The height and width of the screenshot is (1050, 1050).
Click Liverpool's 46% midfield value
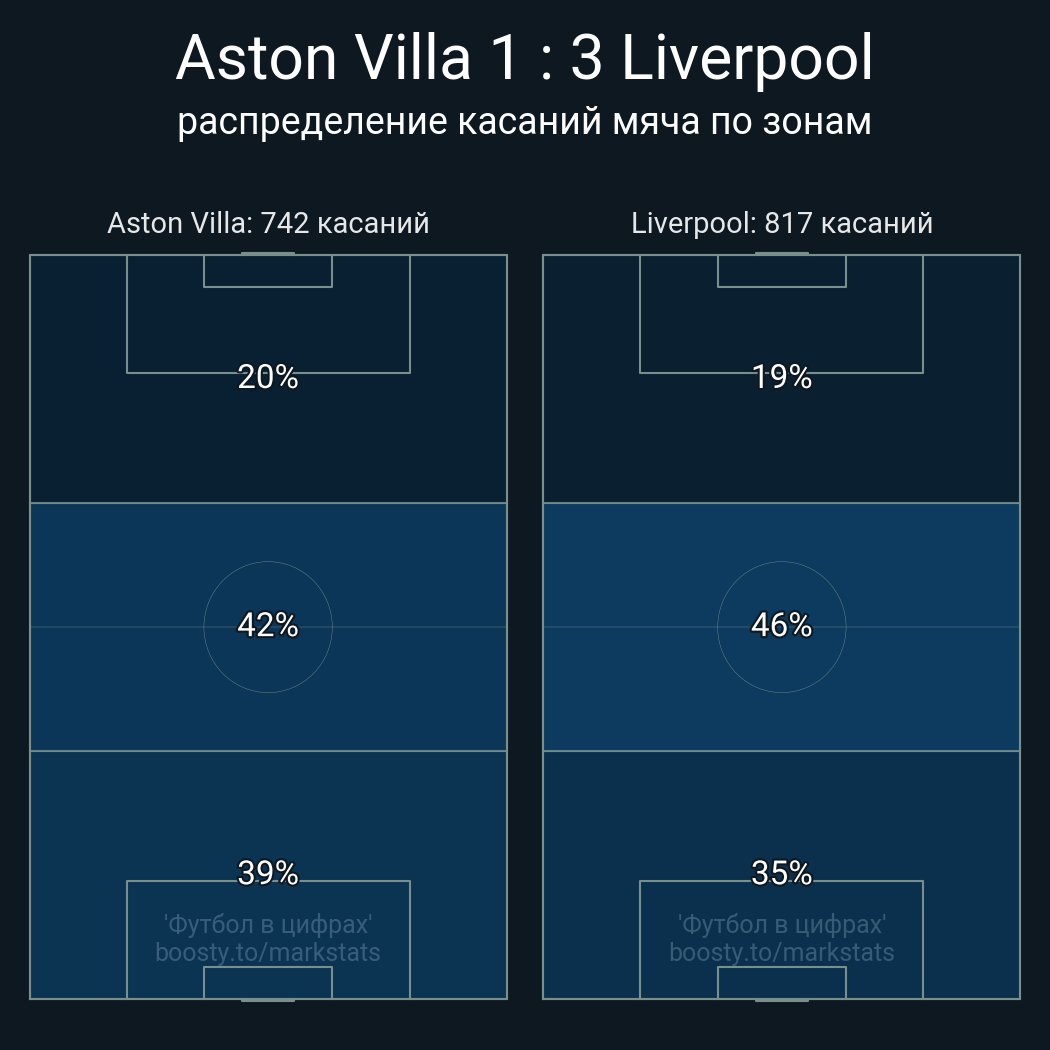[782, 625]
